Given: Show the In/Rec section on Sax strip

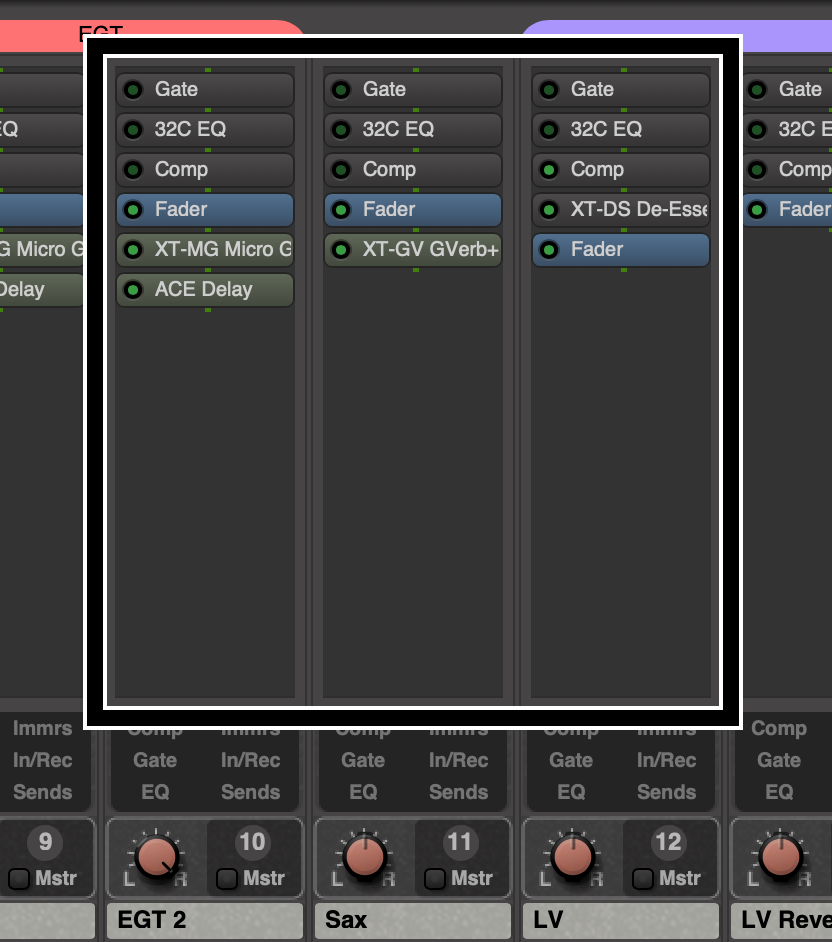Looking at the screenshot, I should tap(458, 760).
